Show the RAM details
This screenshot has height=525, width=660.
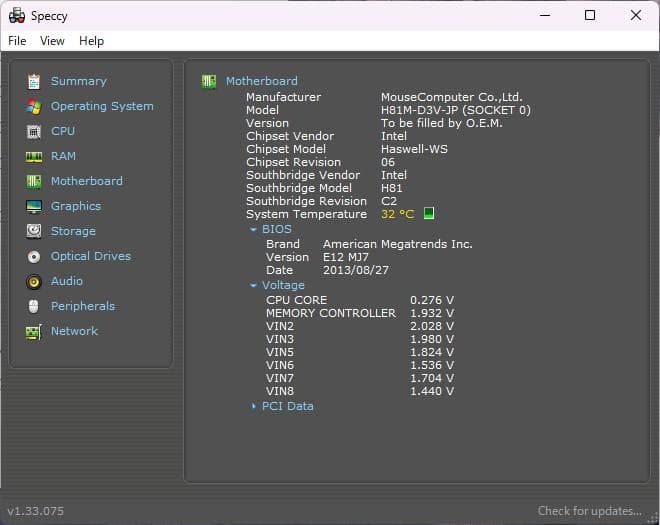click(x=63, y=156)
